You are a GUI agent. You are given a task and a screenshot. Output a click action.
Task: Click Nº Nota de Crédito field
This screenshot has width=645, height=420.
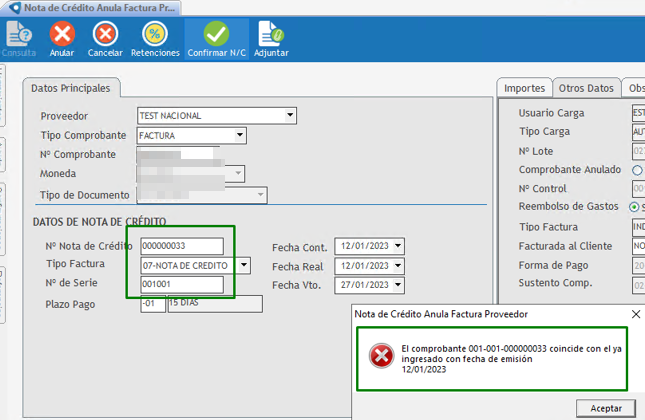[x=182, y=246]
